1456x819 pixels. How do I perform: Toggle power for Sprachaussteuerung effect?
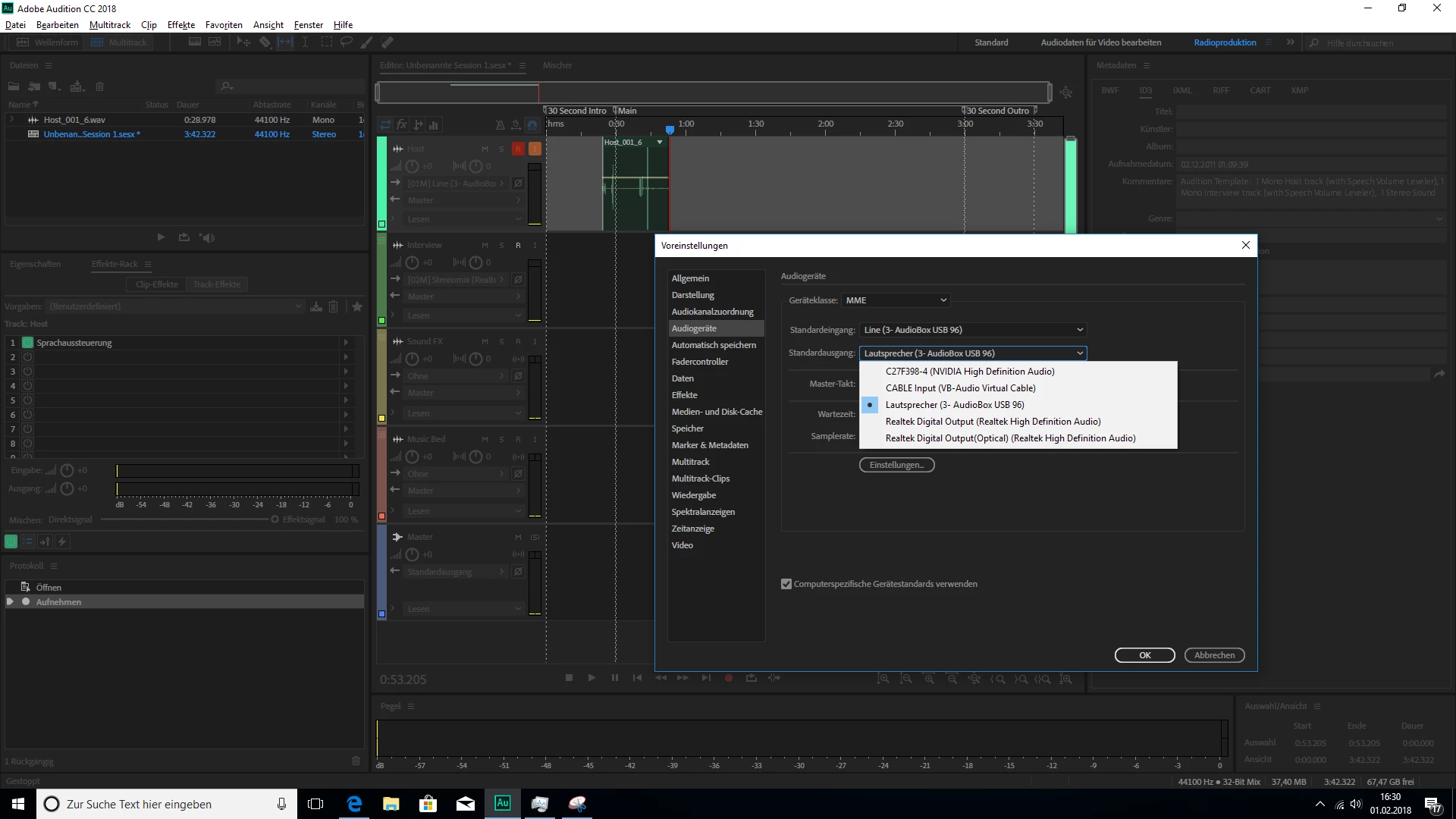tap(27, 343)
